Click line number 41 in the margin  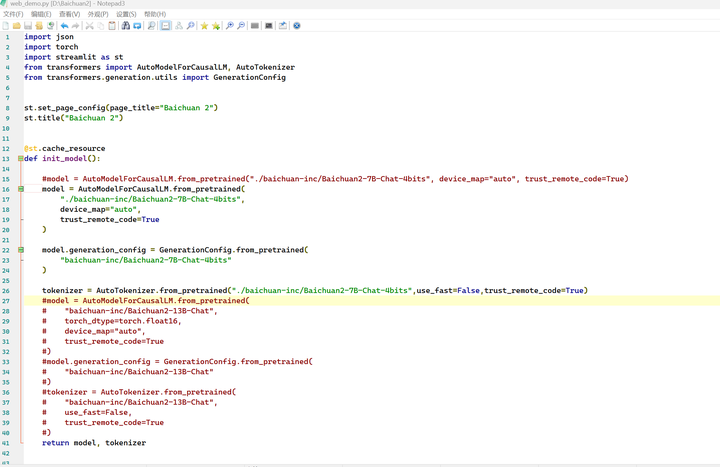point(6,443)
